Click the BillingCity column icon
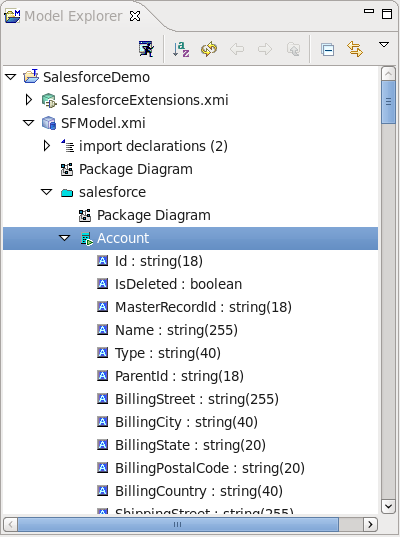Viewport: 400px width, 537px height. click(x=102, y=422)
